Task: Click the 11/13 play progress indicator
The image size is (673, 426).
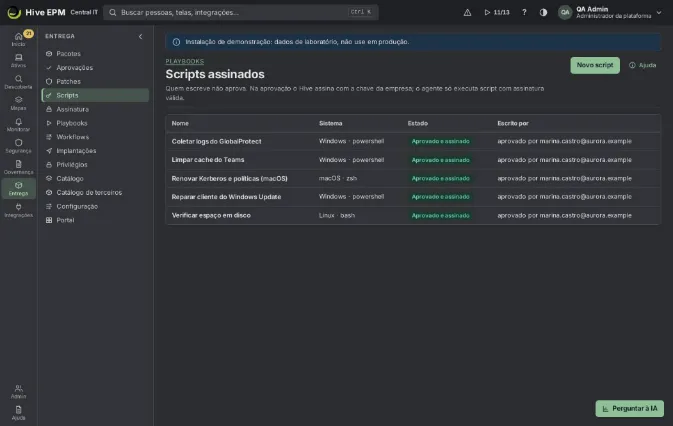Action: pos(497,12)
